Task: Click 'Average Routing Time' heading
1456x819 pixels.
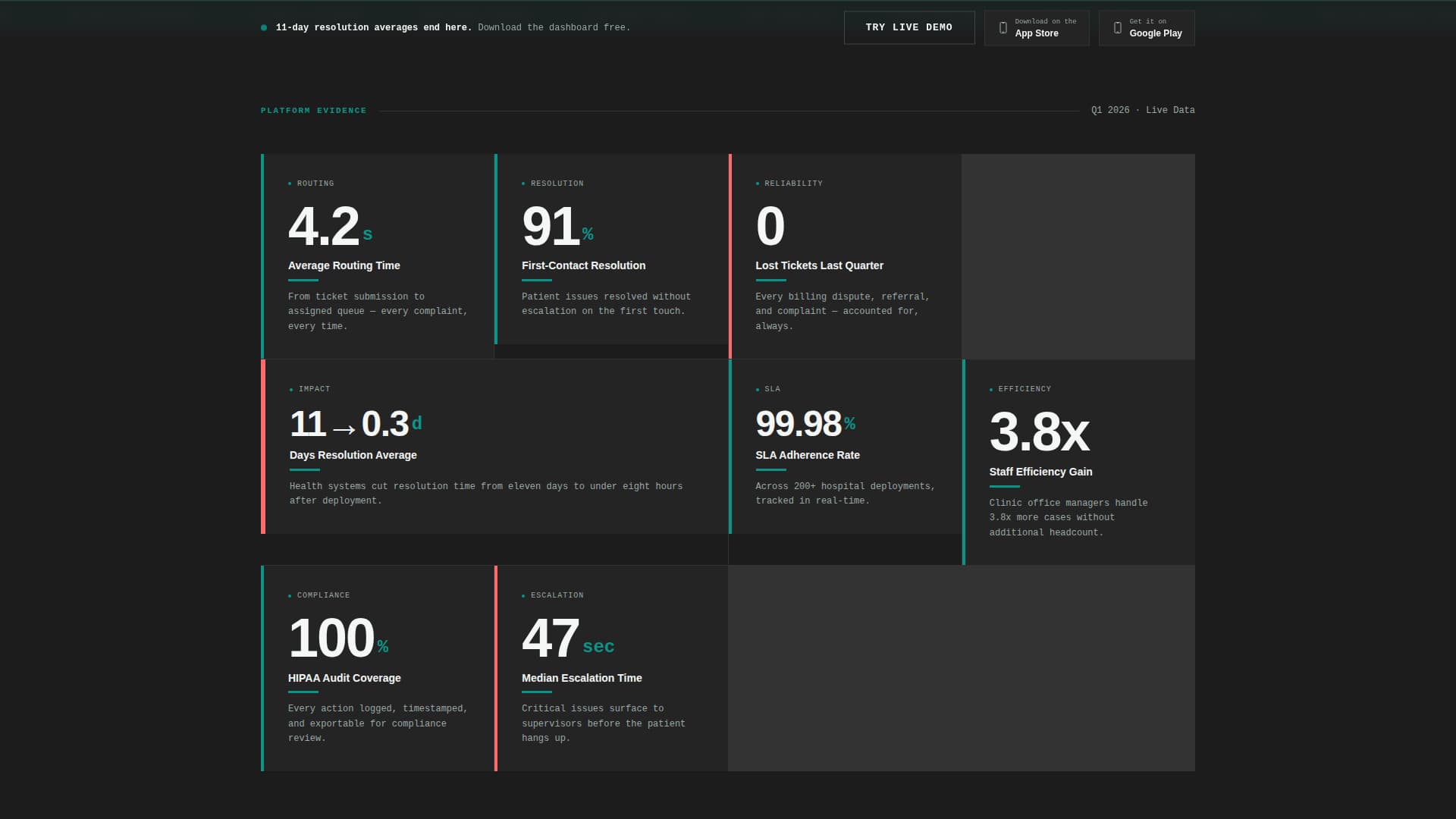Action: (344, 265)
